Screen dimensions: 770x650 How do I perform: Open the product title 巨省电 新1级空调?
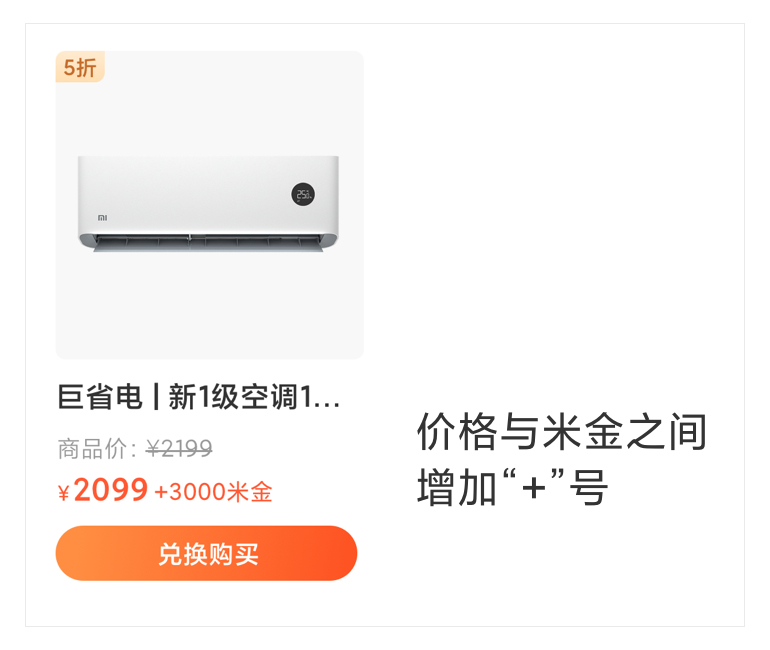coord(198,397)
